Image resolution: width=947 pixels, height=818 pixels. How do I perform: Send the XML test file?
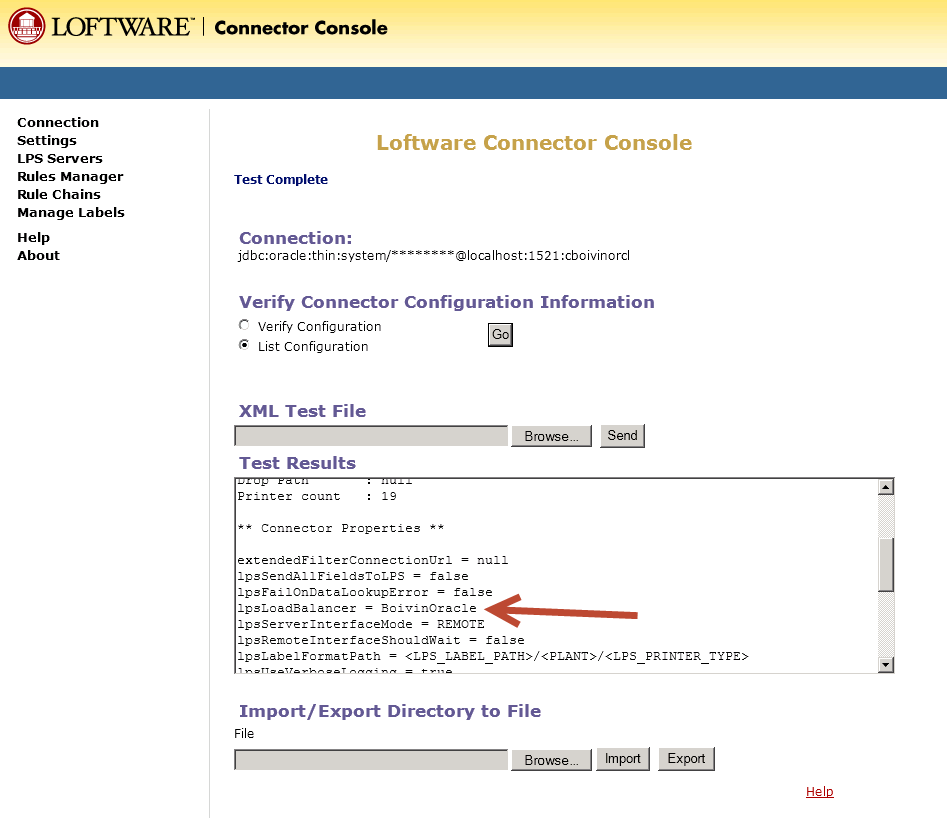pos(622,435)
